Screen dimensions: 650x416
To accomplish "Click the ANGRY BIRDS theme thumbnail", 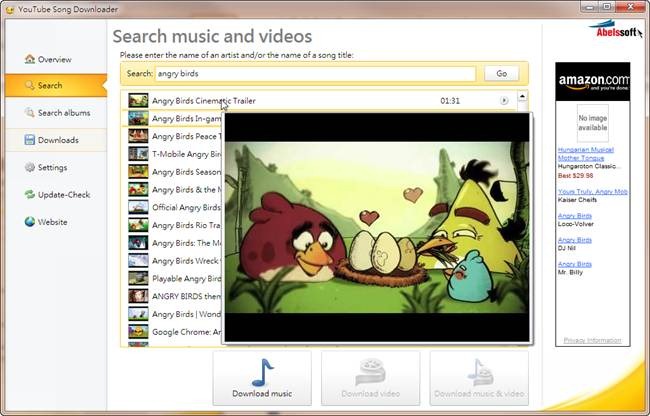I will (138, 297).
